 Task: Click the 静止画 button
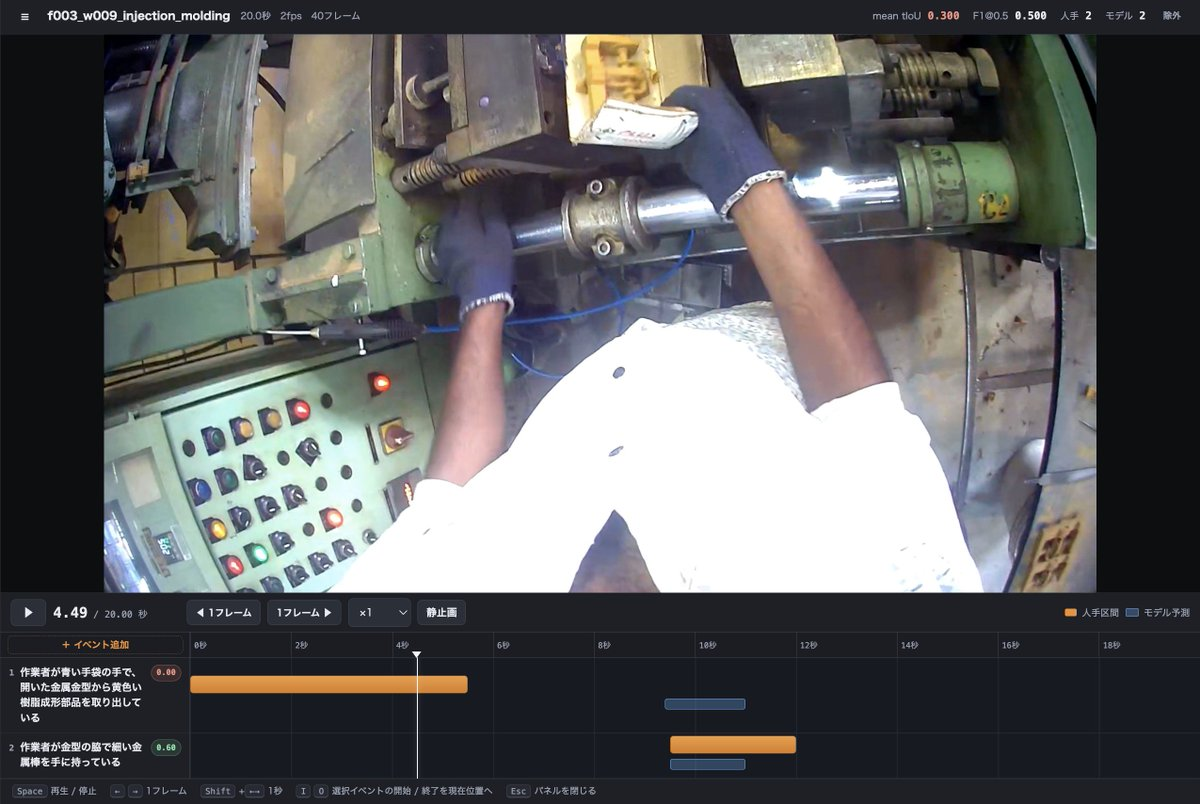point(441,612)
